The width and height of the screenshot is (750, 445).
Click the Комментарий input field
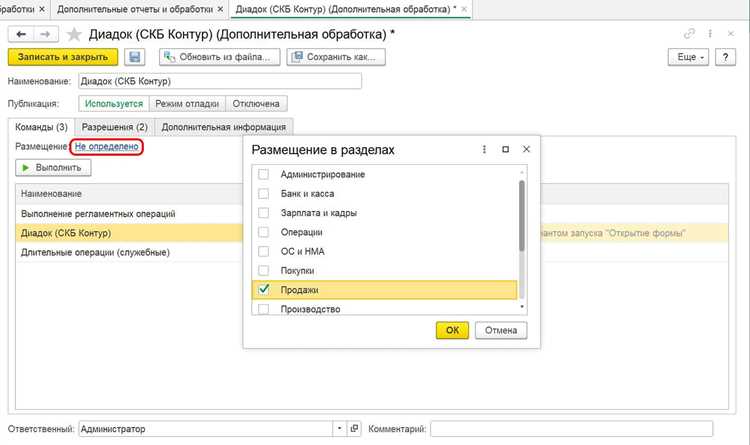click(572, 429)
